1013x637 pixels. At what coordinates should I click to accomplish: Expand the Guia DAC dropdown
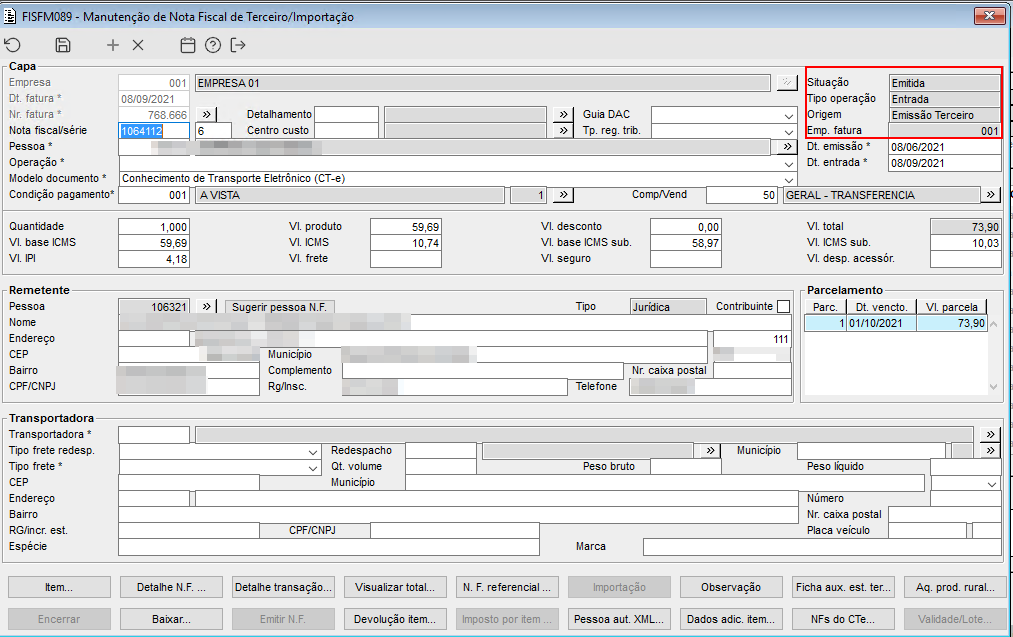(x=789, y=115)
